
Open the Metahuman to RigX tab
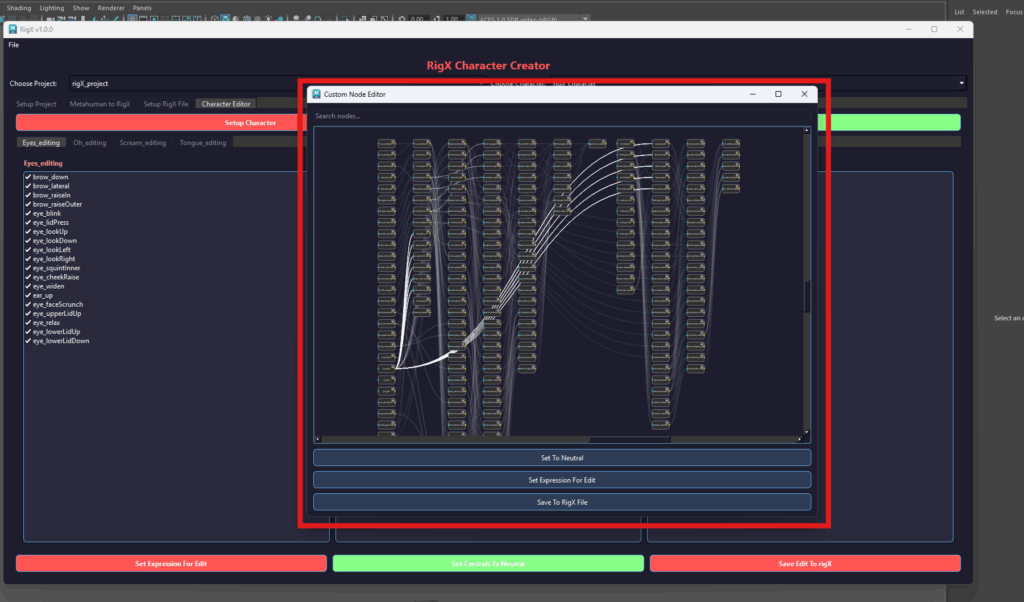pyautogui.click(x=100, y=104)
